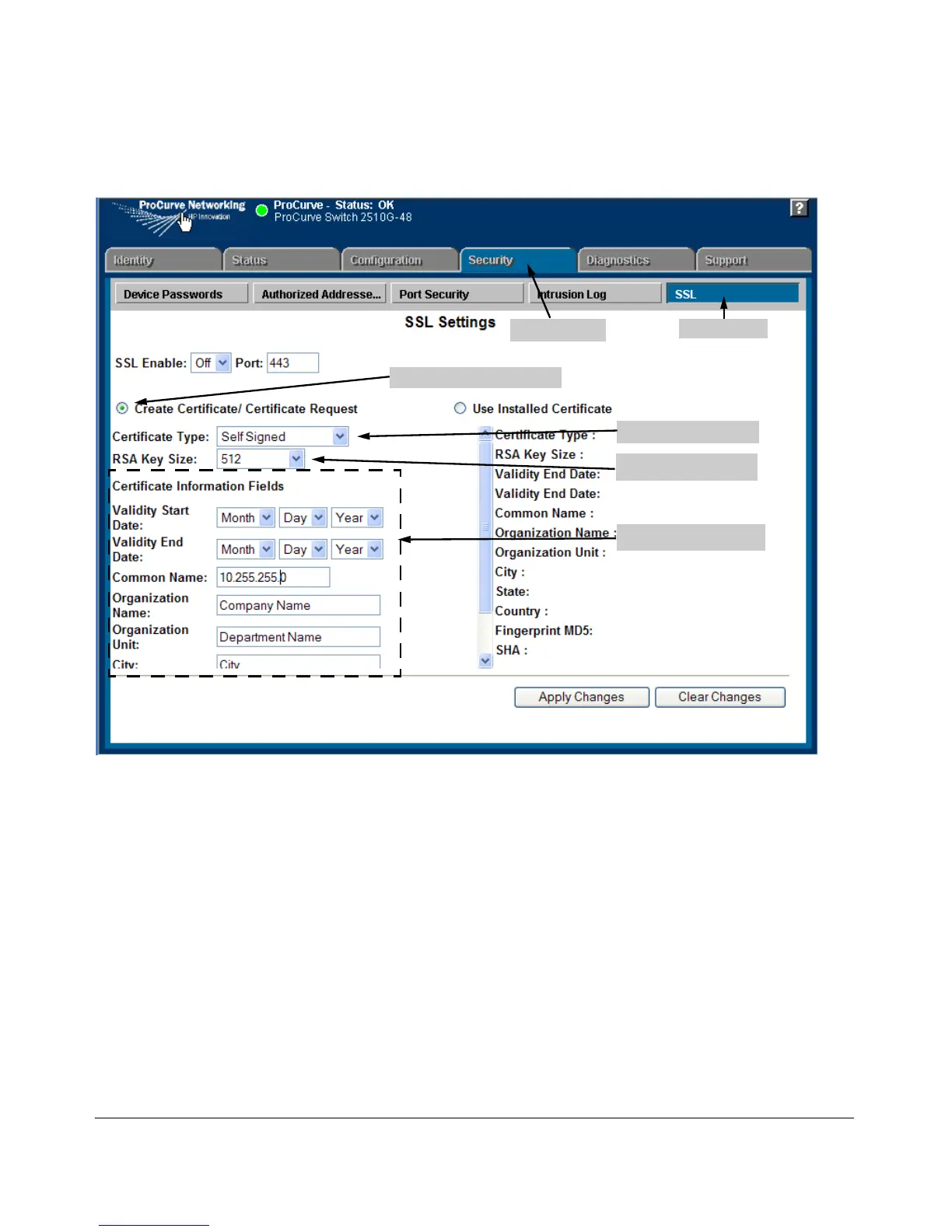Click the Organization Unit input field
The height and width of the screenshot is (1232, 952).
point(299,637)
